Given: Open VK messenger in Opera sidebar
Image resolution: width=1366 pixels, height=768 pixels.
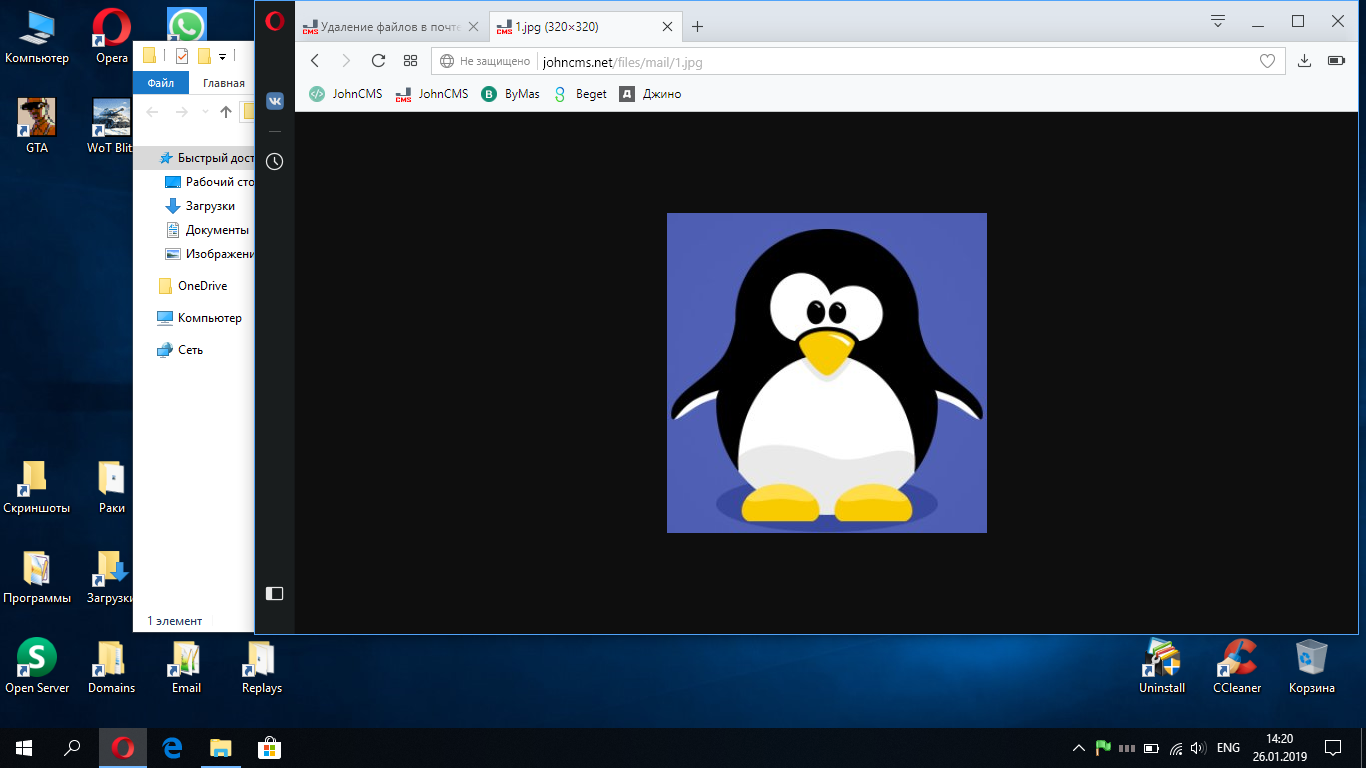Looking at the screenshot, I should pyautogui.click(x=274, y=101).
